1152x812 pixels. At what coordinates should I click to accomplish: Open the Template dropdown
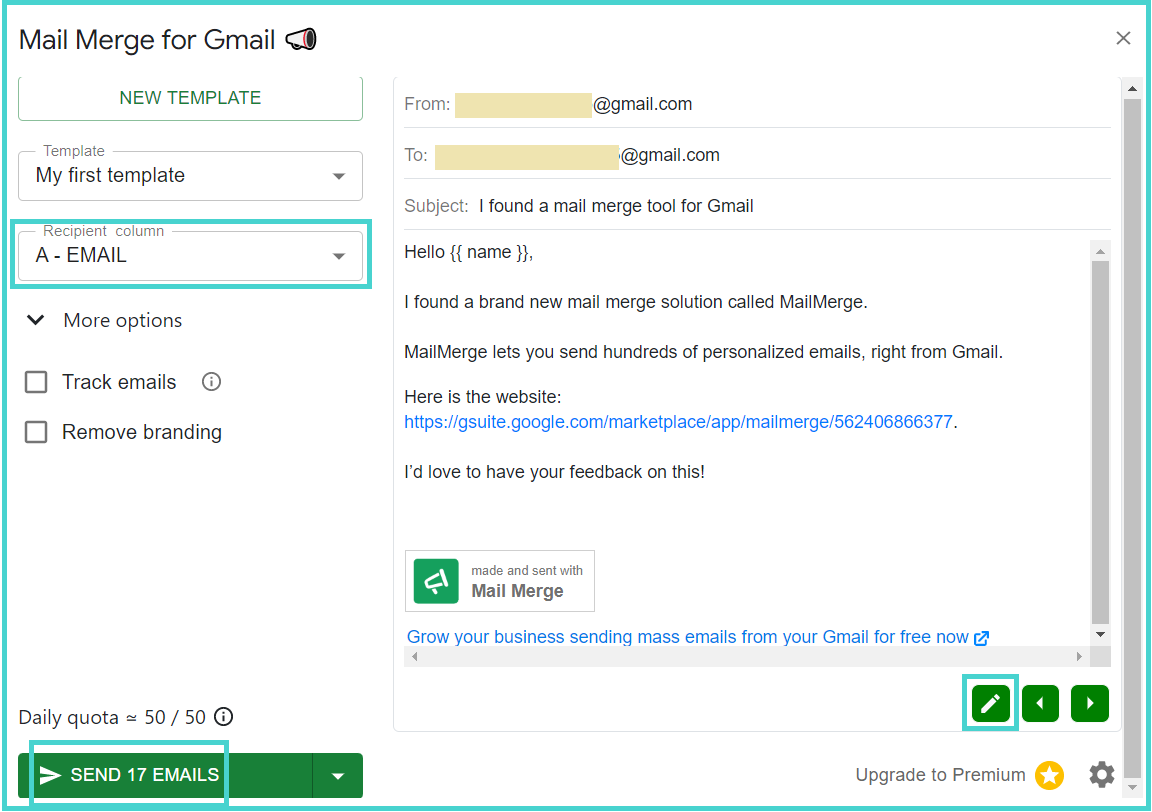(x=190, y=176)
